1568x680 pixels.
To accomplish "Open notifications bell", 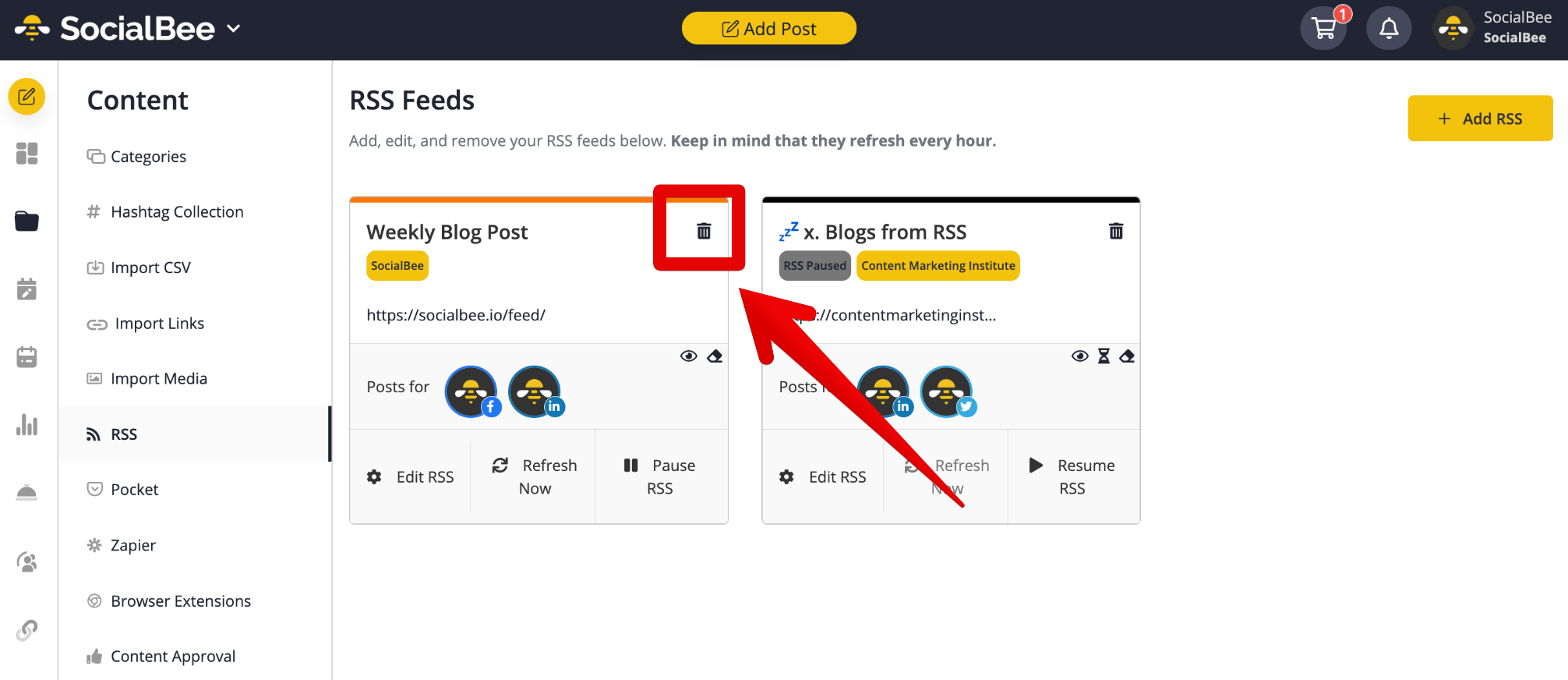I will point(1389,29).
